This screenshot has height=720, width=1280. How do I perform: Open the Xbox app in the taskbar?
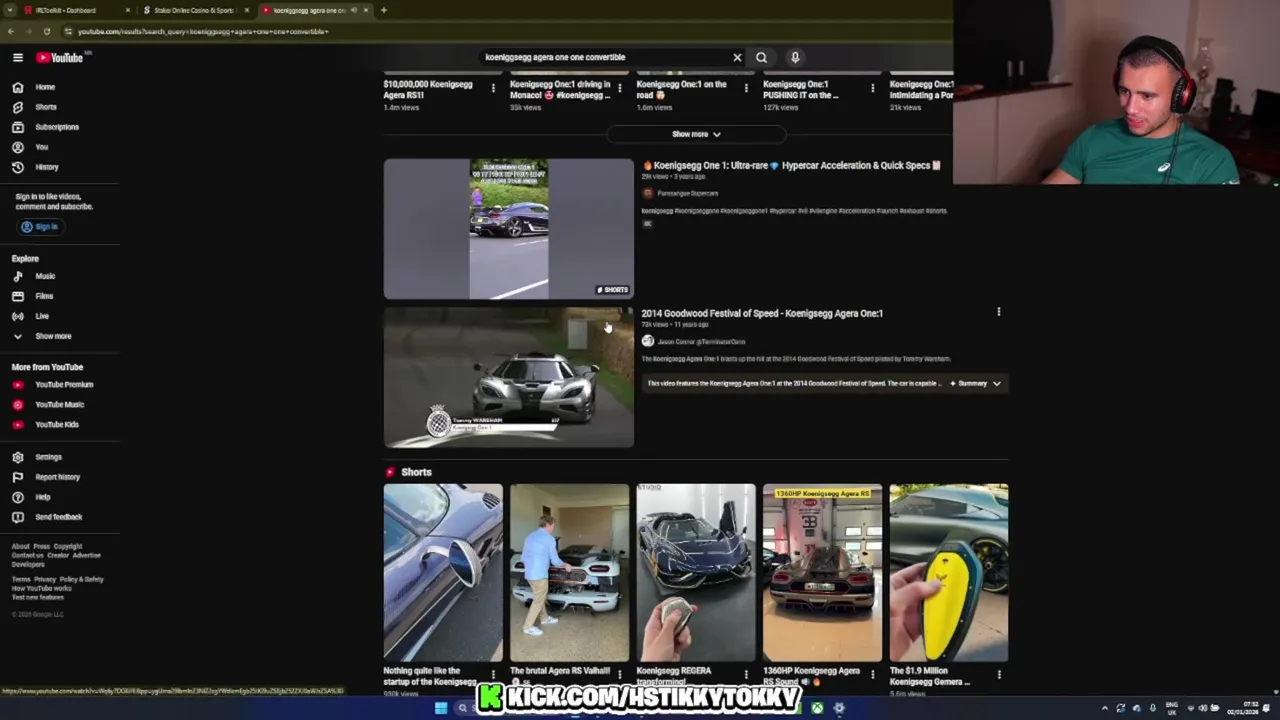point(817,708)
